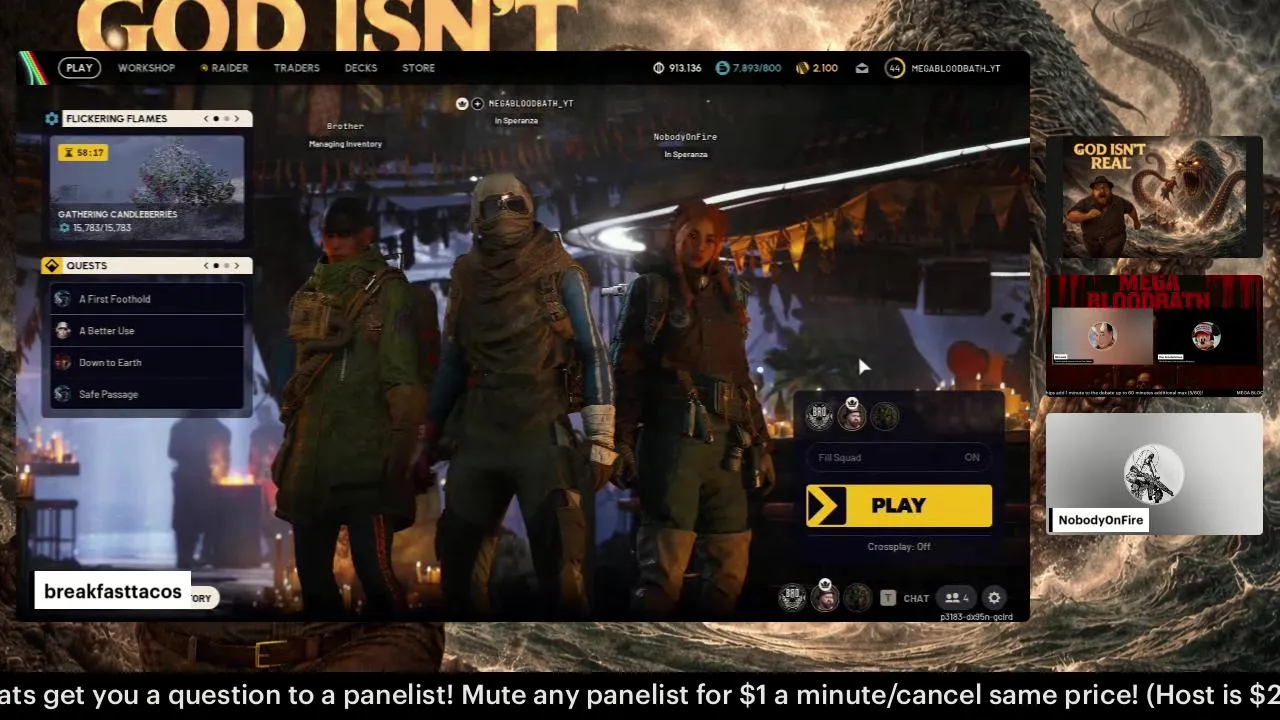
Task: Click the gold token icon beside 2,100
Action: [802, 68]
